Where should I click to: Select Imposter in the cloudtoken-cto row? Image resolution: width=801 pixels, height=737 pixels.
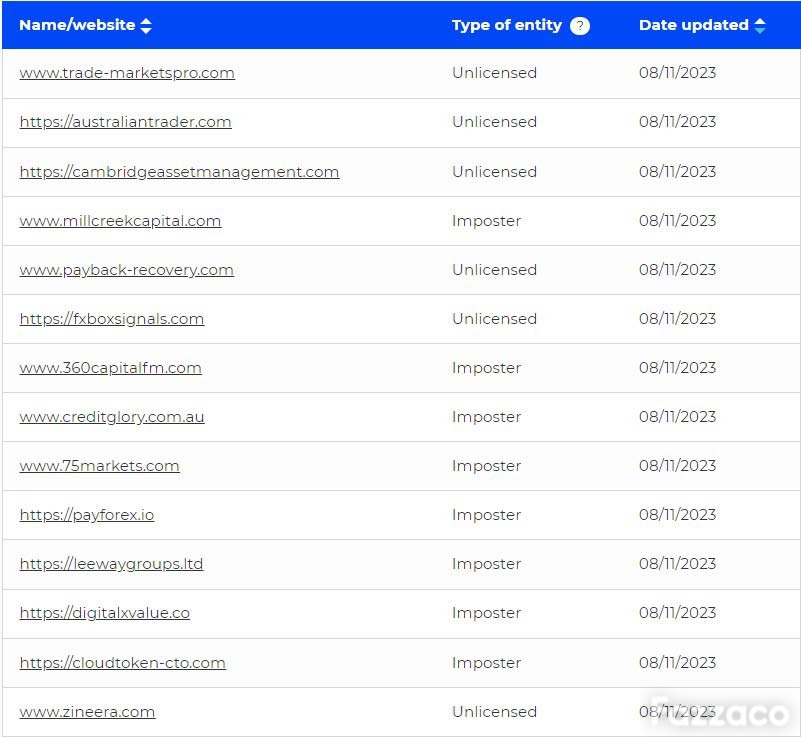pos(487,662)
